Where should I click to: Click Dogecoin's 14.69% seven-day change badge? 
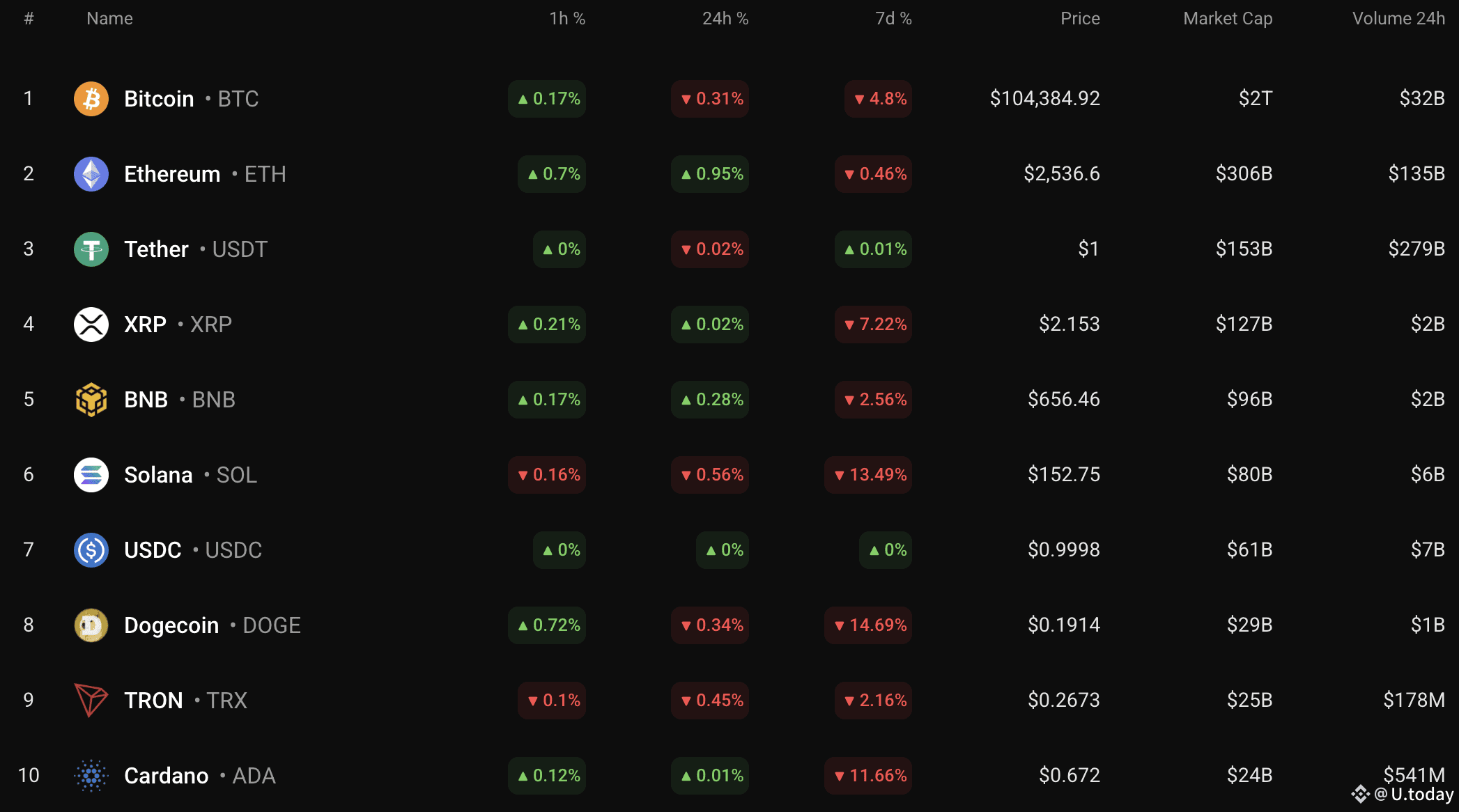[x=868, y=625]
